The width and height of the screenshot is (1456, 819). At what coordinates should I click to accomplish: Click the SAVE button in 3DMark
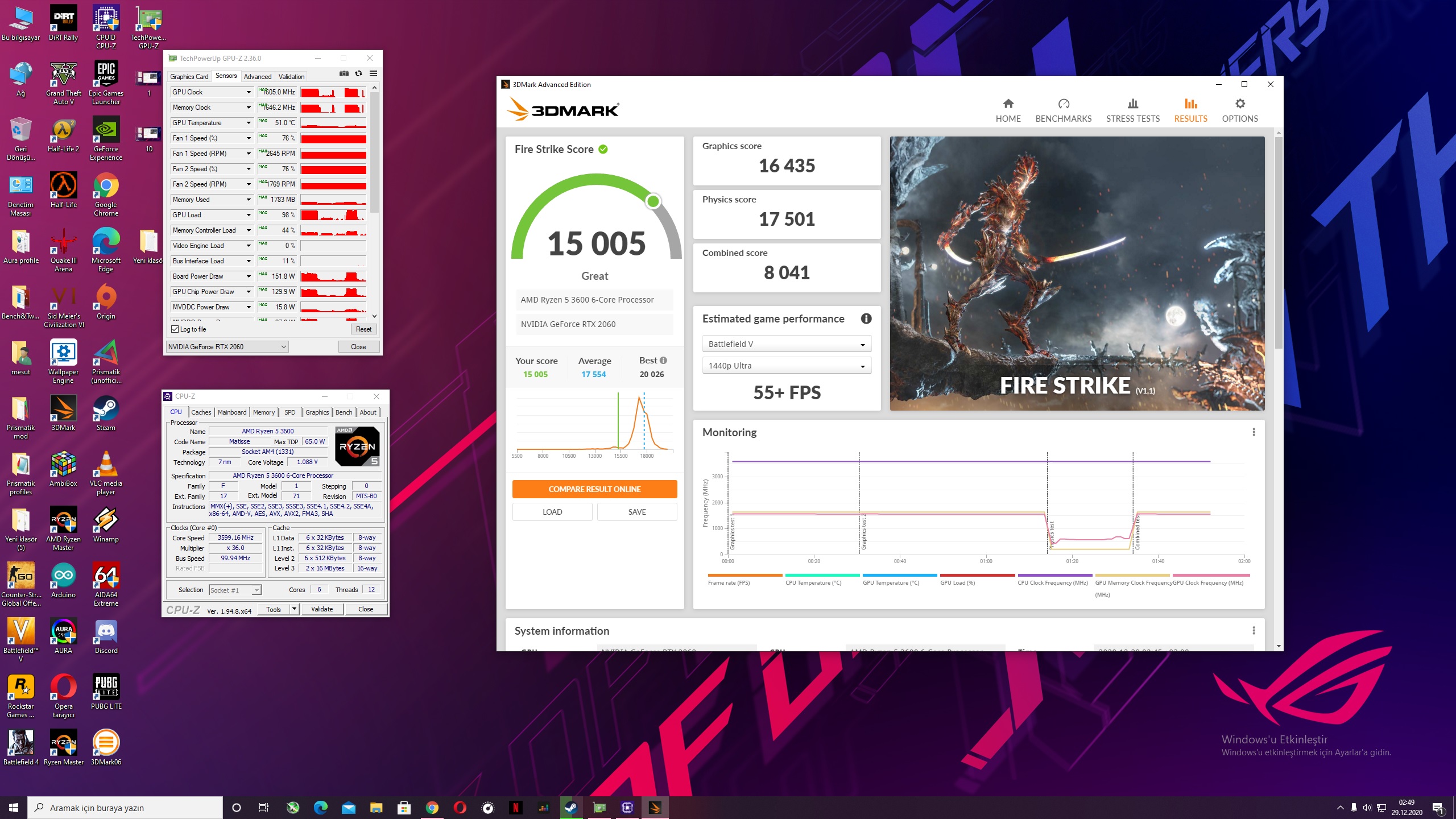[637, 512]
